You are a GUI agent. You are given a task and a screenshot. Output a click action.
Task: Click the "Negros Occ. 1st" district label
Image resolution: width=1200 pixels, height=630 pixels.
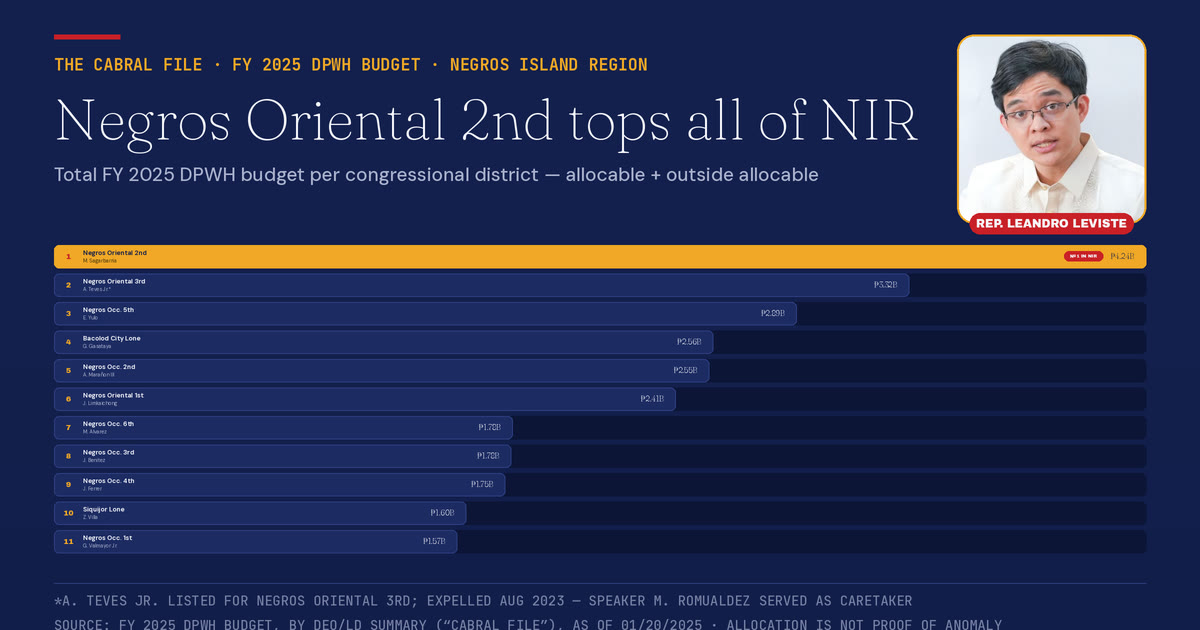(x=108, y=538)
